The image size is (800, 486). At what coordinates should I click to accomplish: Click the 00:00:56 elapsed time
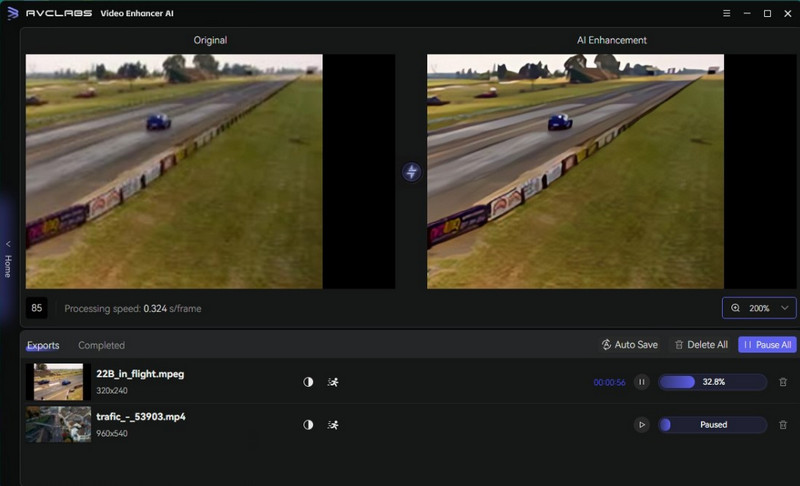click(x=609, y=382)
